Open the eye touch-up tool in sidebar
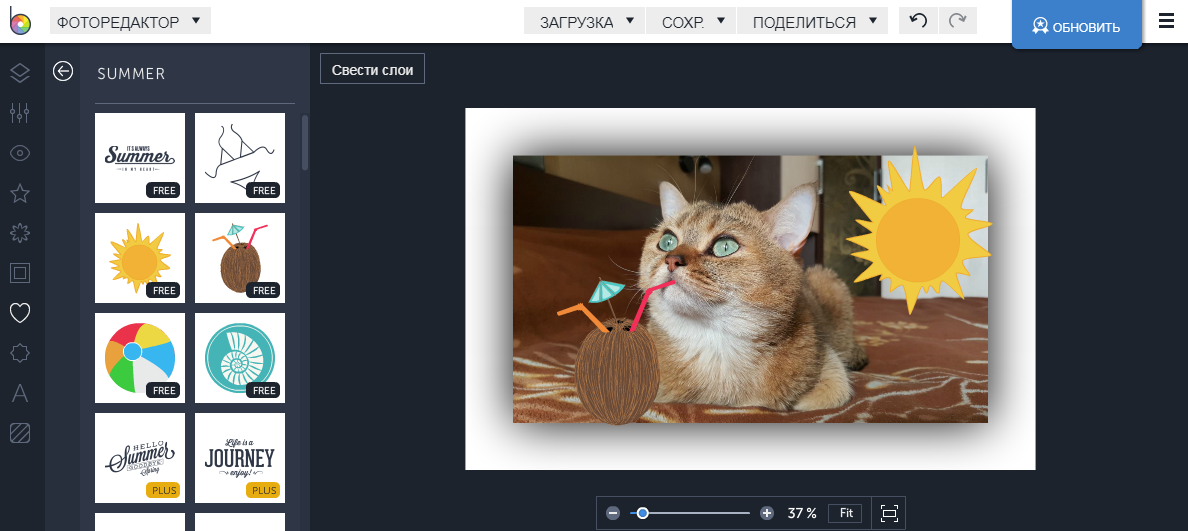 (x=20, y=153)
